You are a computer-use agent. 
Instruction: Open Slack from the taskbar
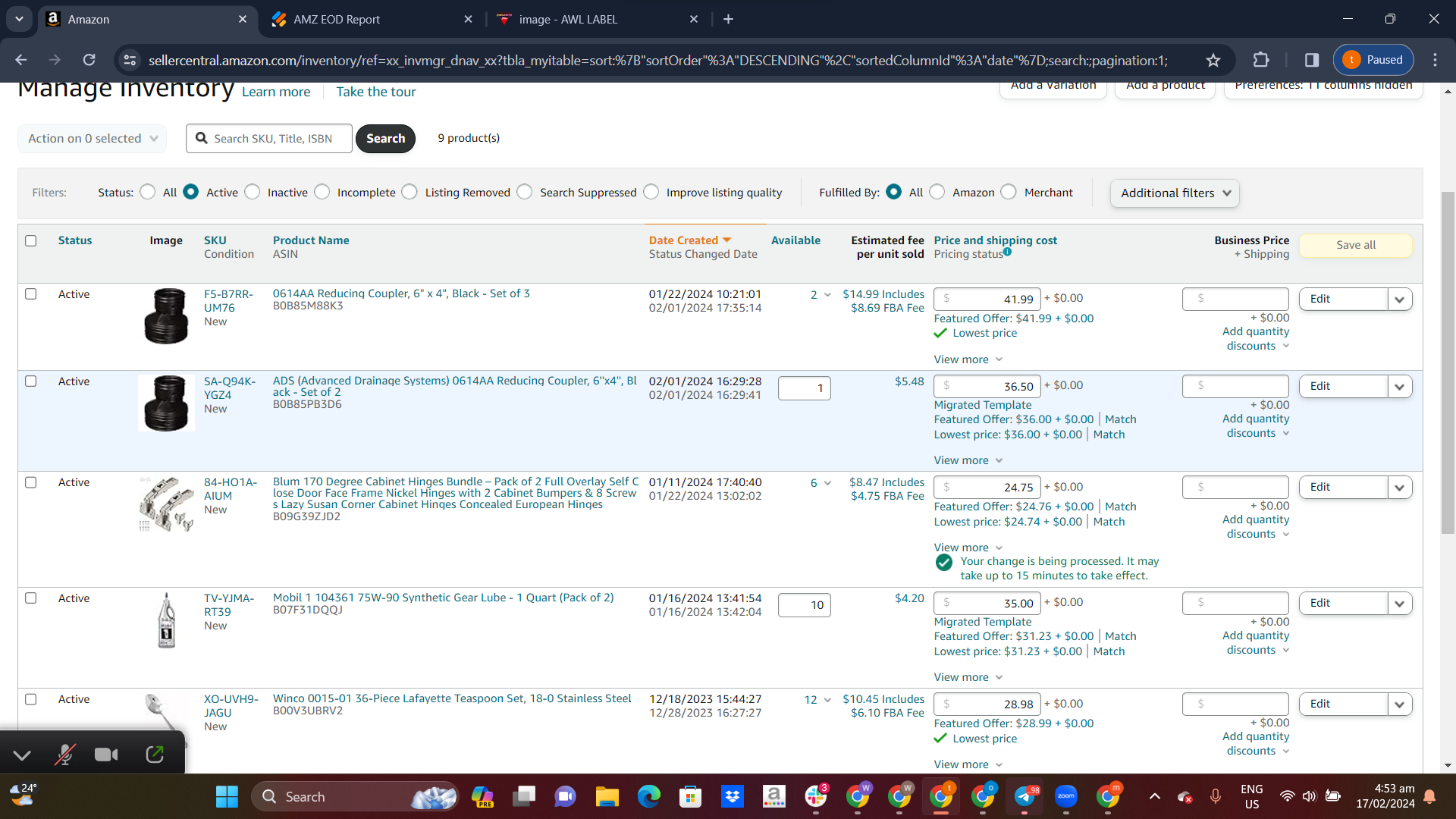coord(816,797)
